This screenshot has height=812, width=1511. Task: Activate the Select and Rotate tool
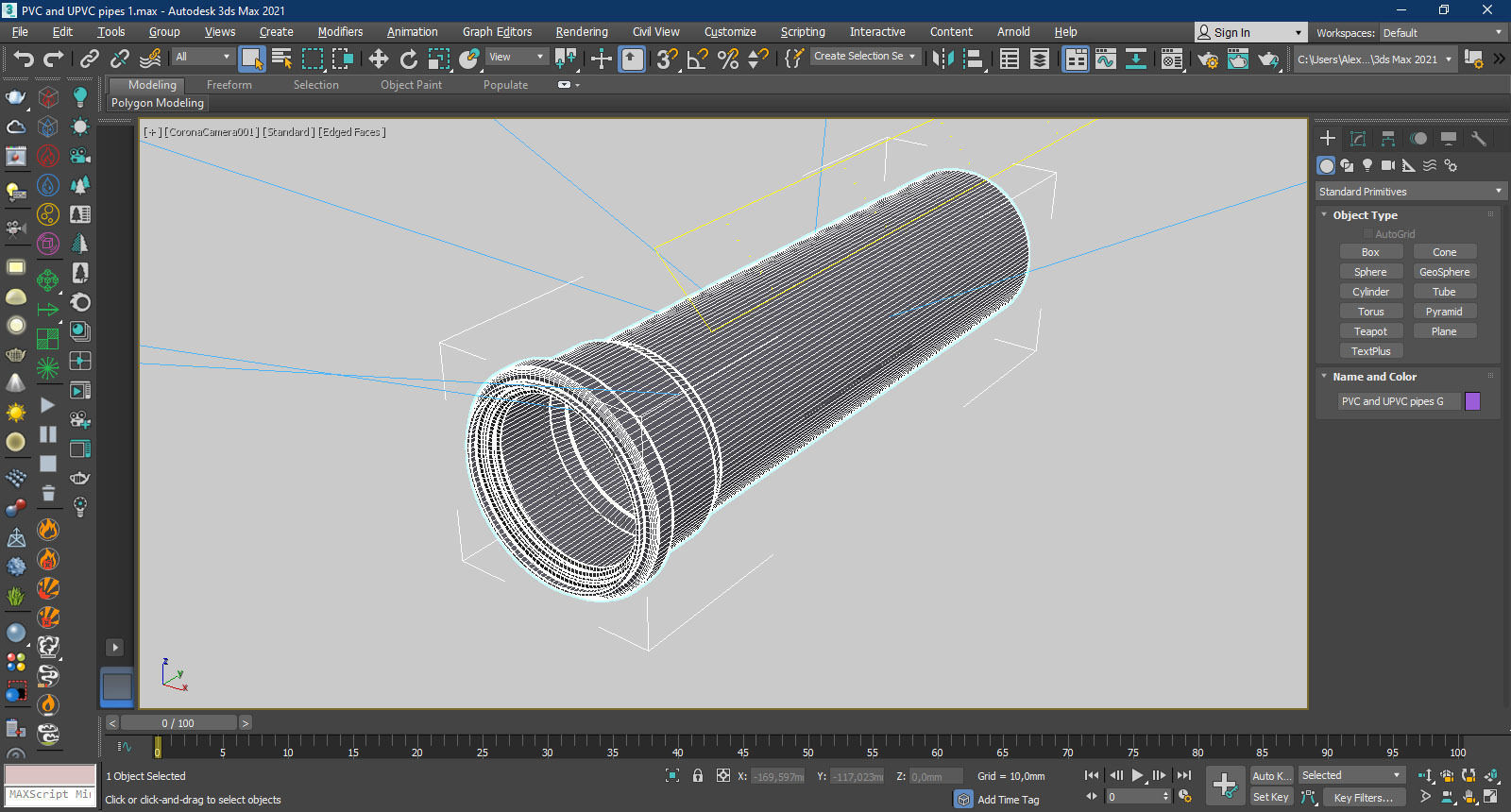[409, 59]
